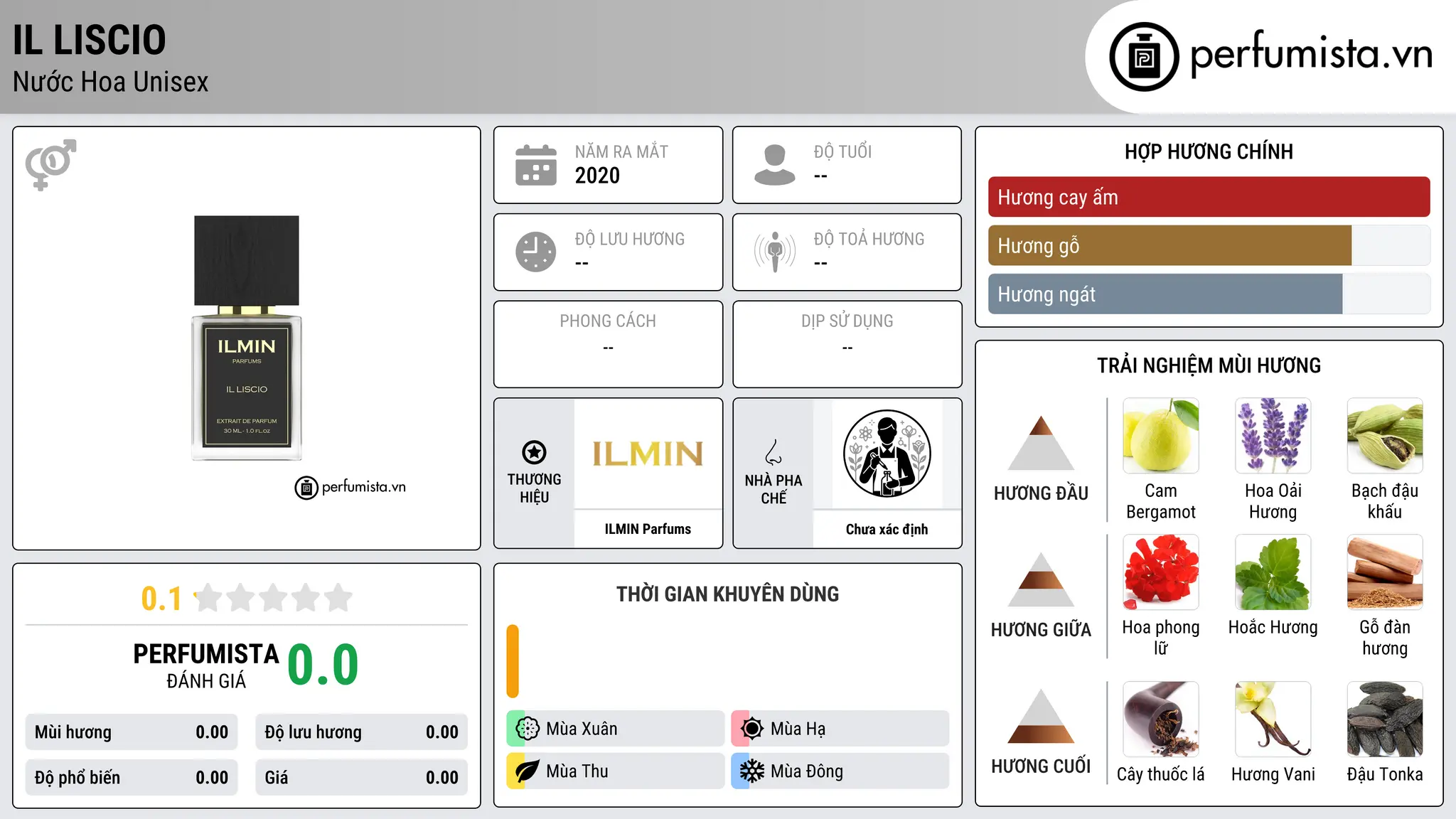This screenshot has height=819, width=1456.
Task: Click the IL LISCIO perfume bottle image
Action: click(247, 338)
